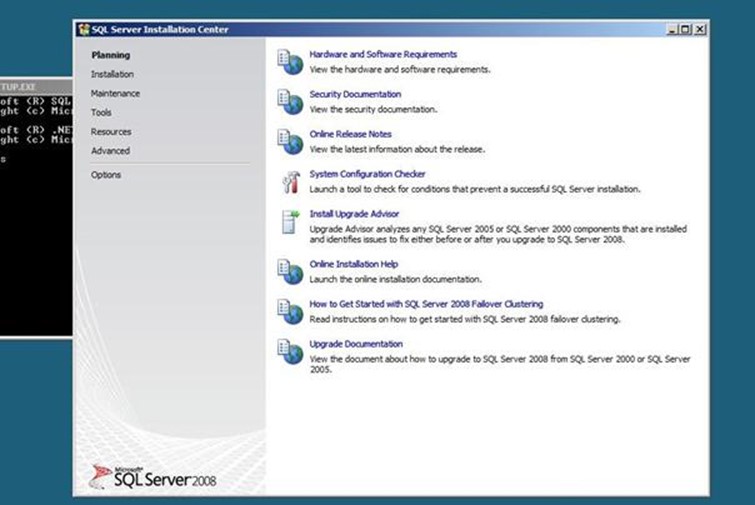Click the Hardware and Software Requirements globe icon
This screenshot has width=755, height=505.
pos(290,62)
